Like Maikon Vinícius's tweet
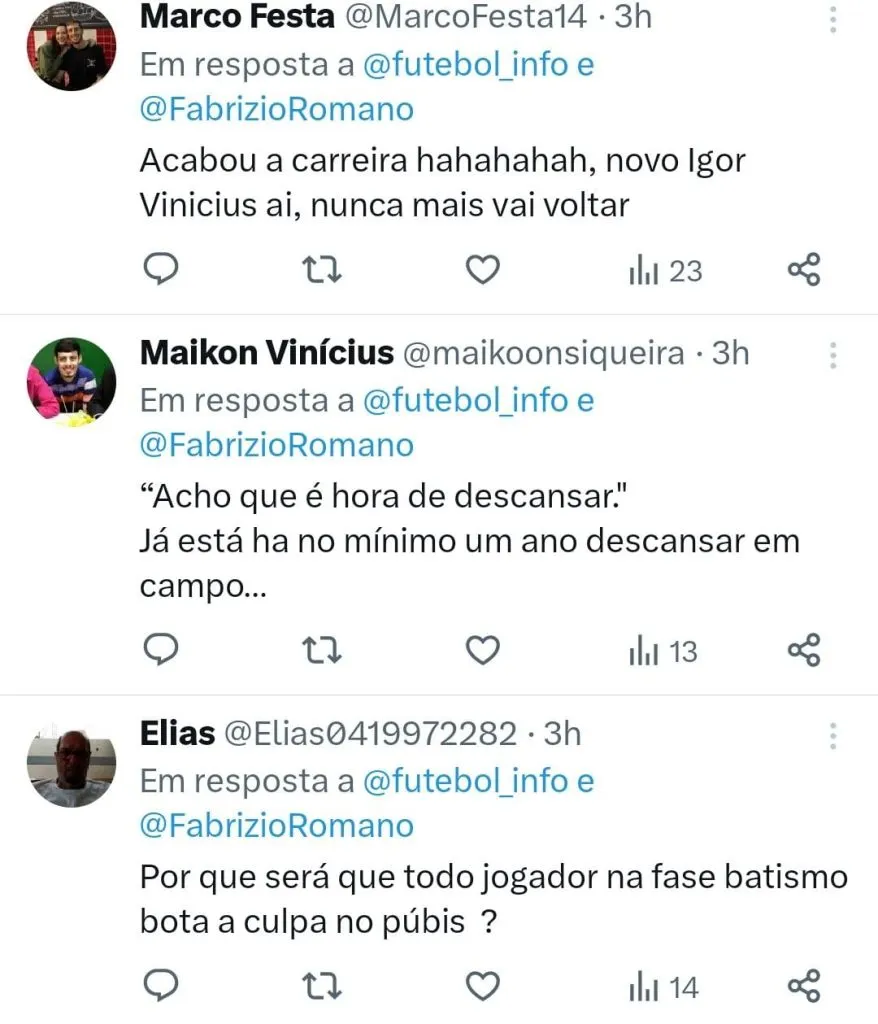The image size is (878, 1024). pyautogui.click(x=483, y=652)
